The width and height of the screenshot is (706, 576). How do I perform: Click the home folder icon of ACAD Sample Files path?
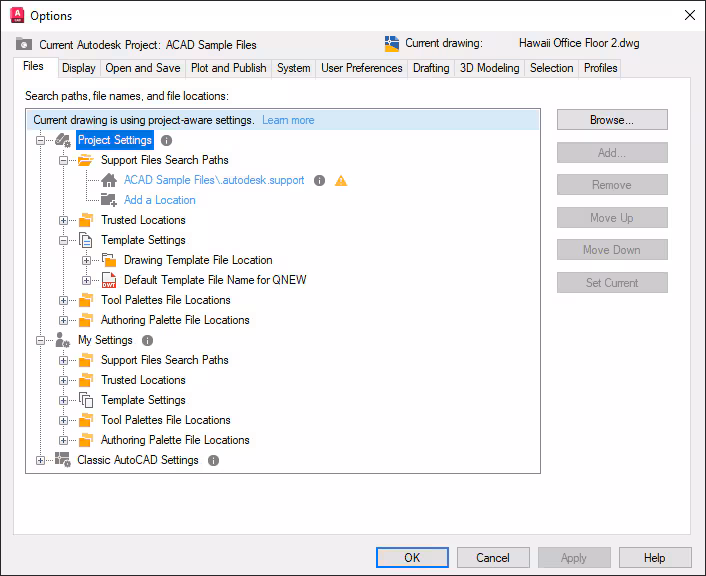pos(110,181)
